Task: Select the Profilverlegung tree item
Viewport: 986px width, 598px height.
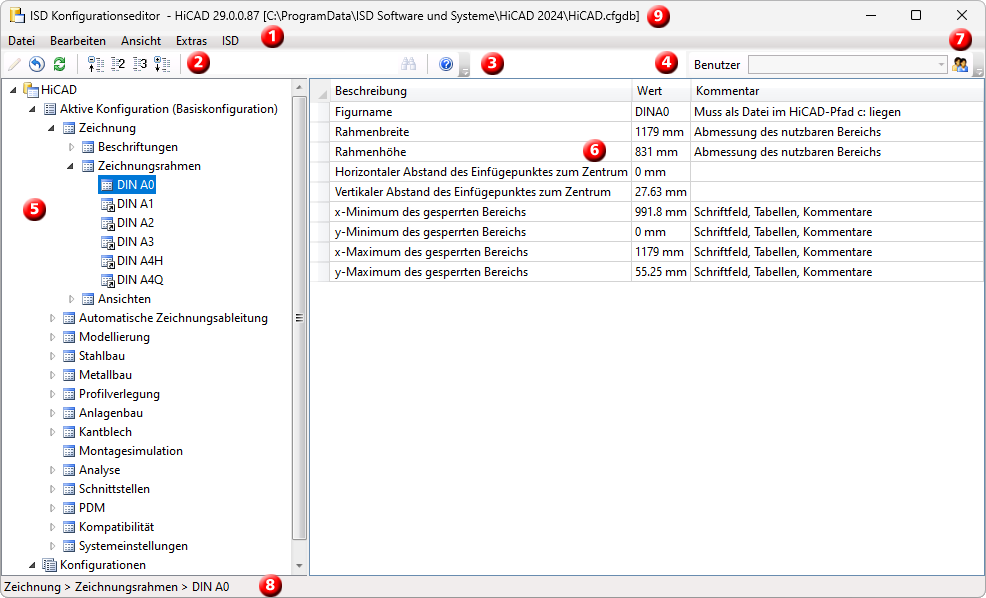Action: 119,394
